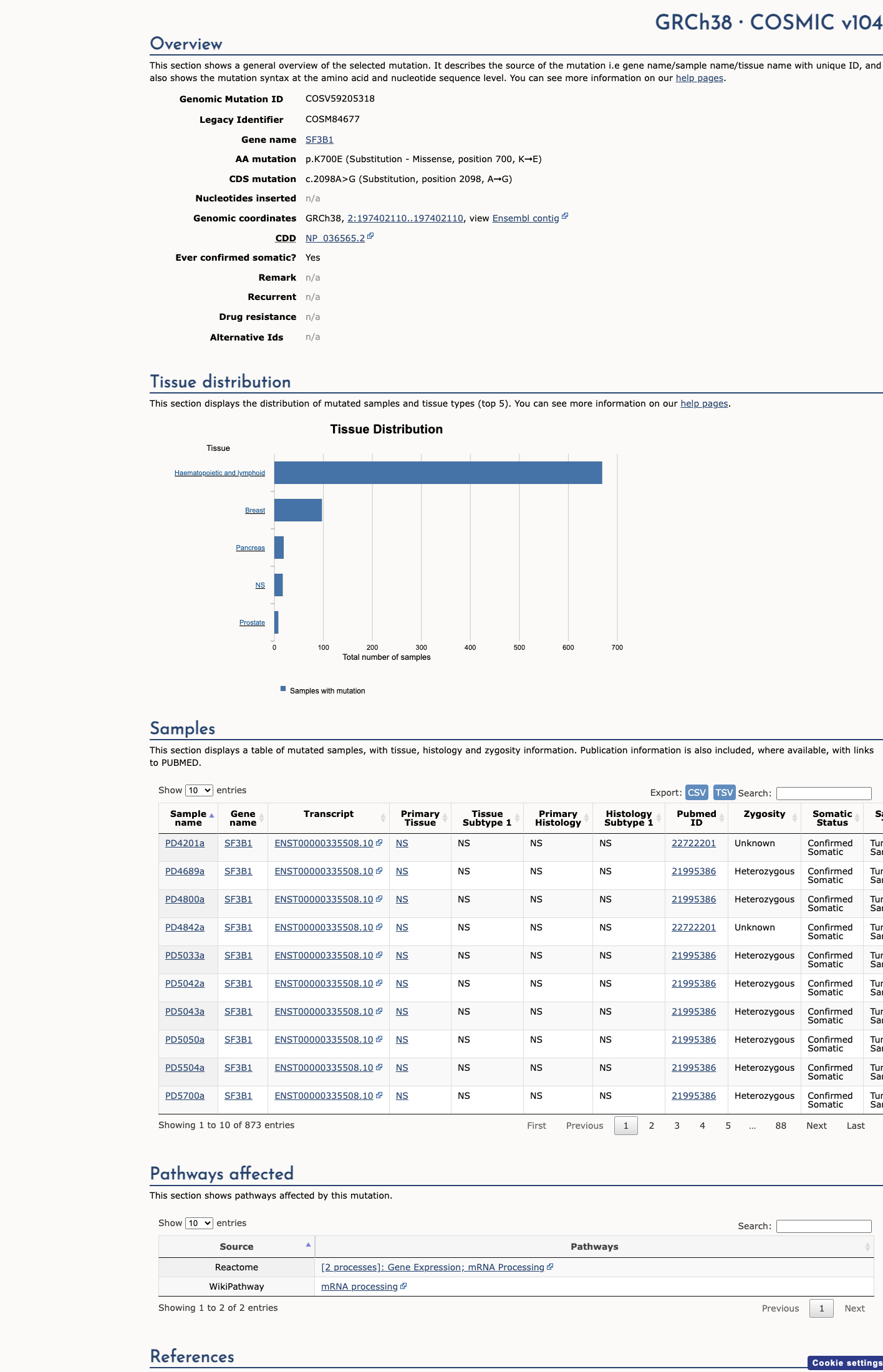This screenshot has height=1372, width=883.
Task: Open external link icon beside Reactome pathways
Action: [550, 1267]
